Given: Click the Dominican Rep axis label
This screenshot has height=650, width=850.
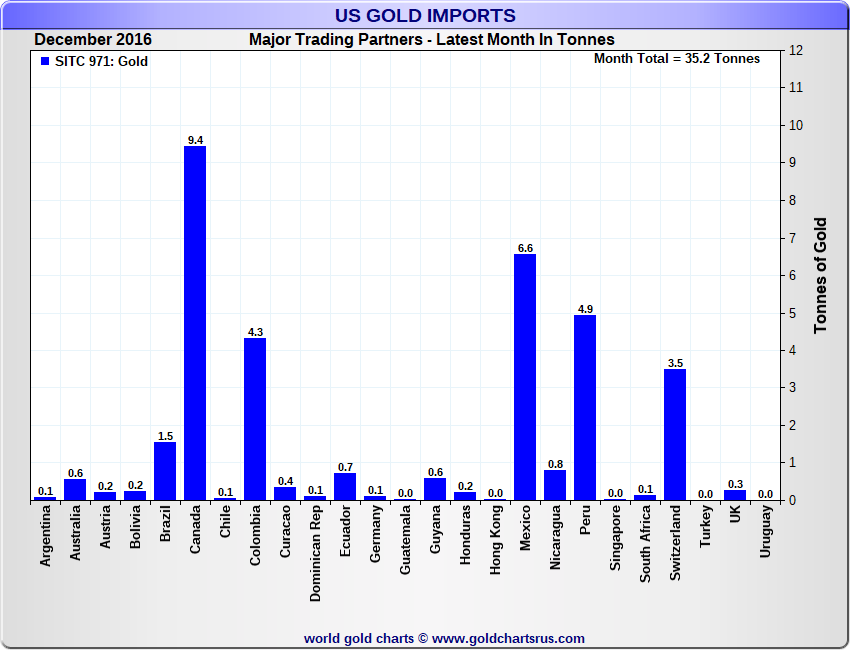Looking at the screenshot, I should click(x=315, y=553).
